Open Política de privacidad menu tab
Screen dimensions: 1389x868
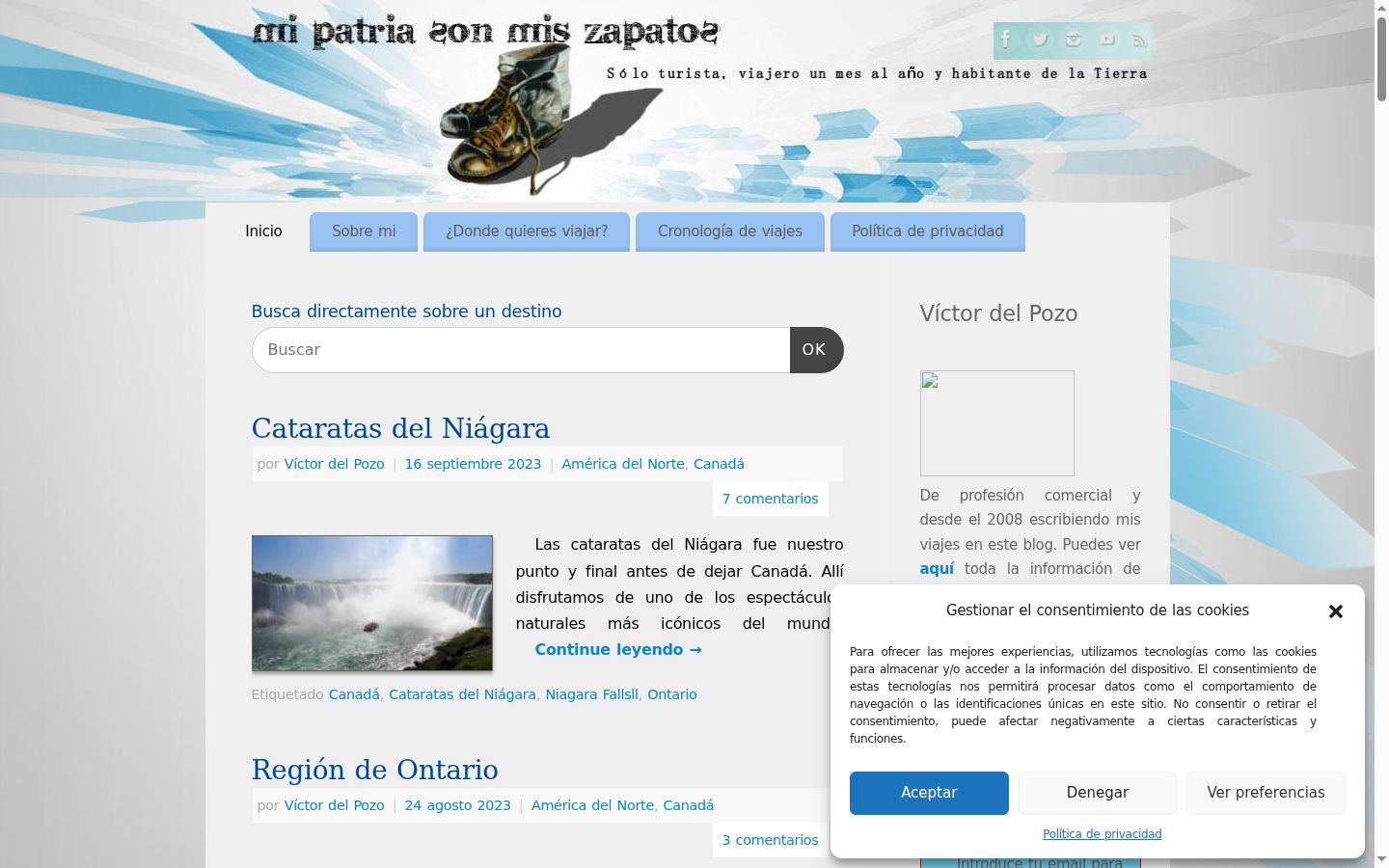(928, 231)
